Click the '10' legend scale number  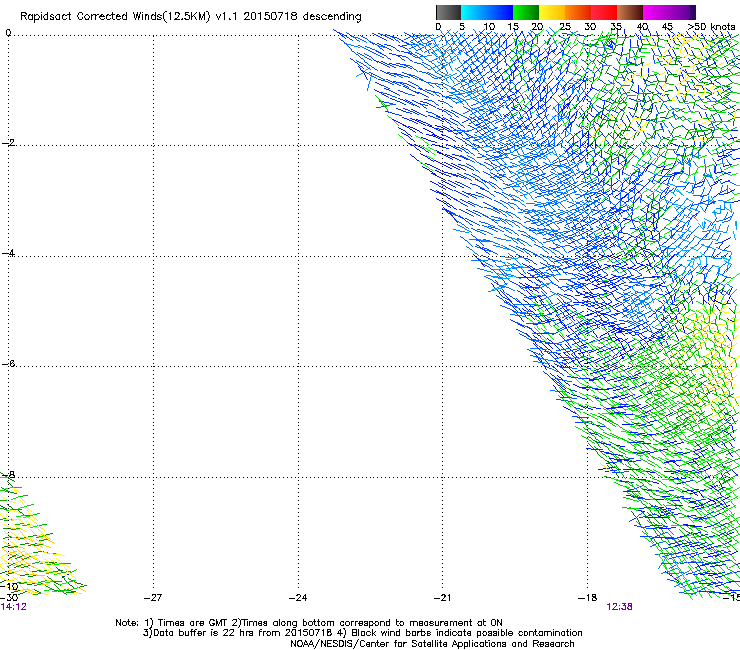click(x=489, y=27)
